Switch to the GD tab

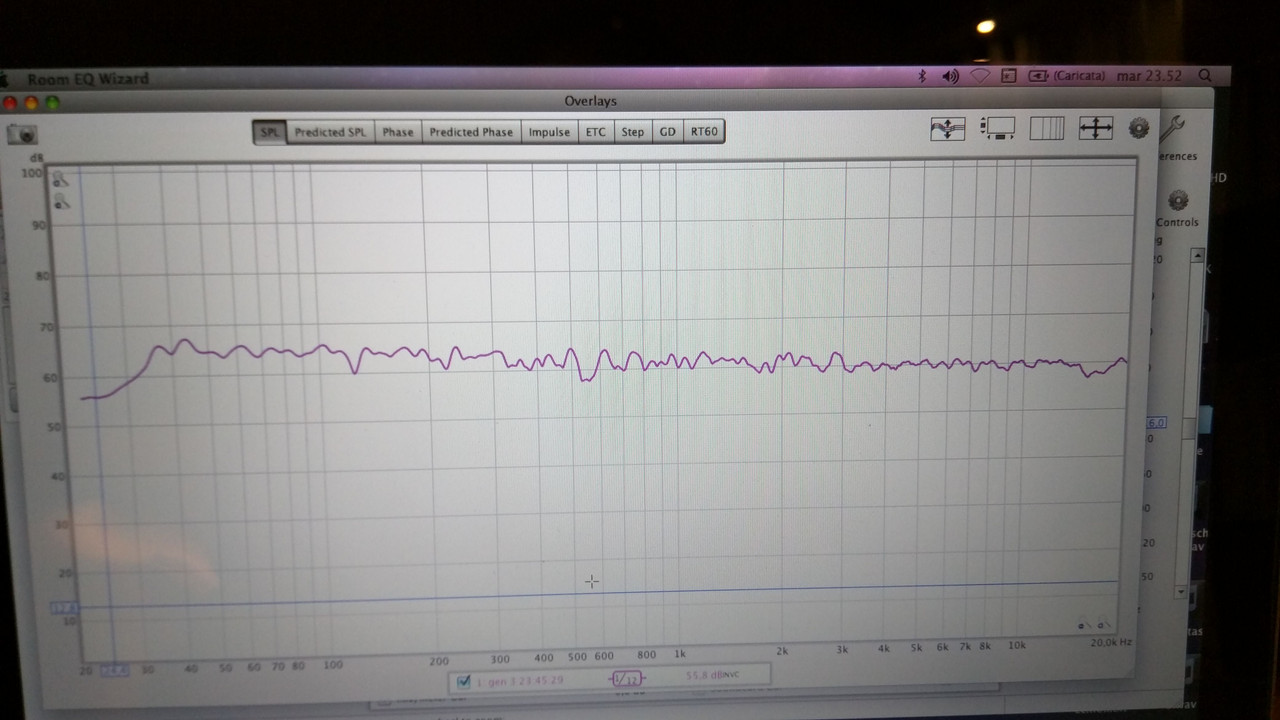[x=668, y=132]
